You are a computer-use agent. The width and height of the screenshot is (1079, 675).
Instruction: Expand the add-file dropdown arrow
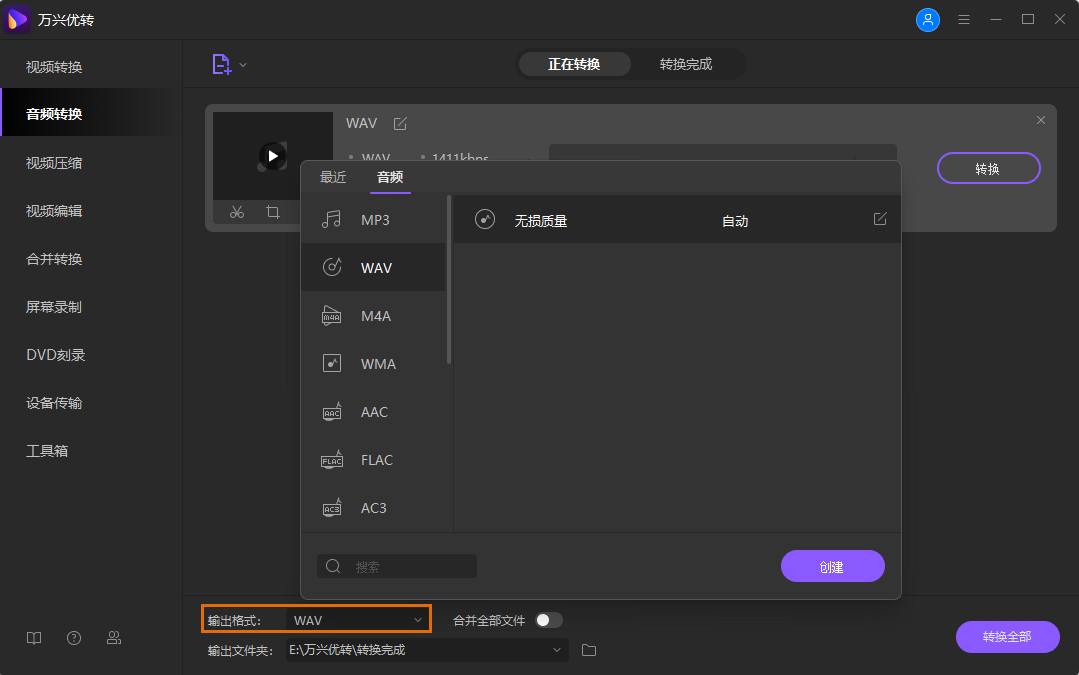point(243,62)
